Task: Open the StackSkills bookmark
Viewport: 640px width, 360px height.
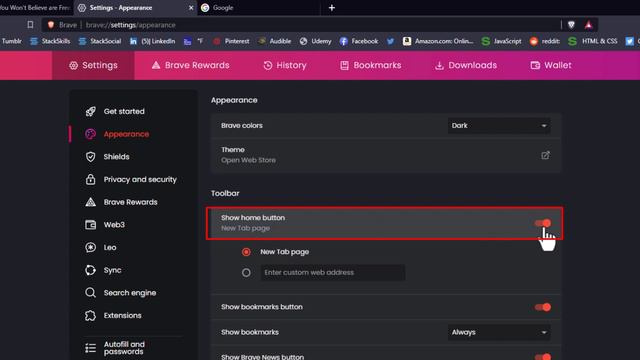Action: 50,41
